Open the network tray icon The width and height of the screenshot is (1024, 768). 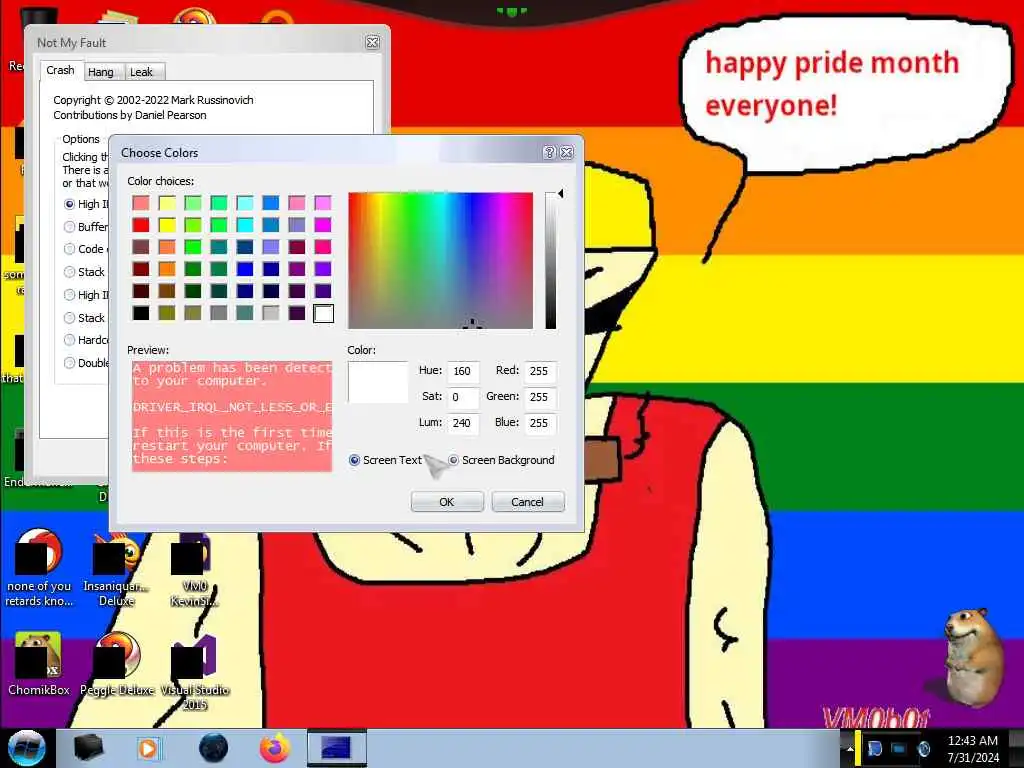(899, 748)
